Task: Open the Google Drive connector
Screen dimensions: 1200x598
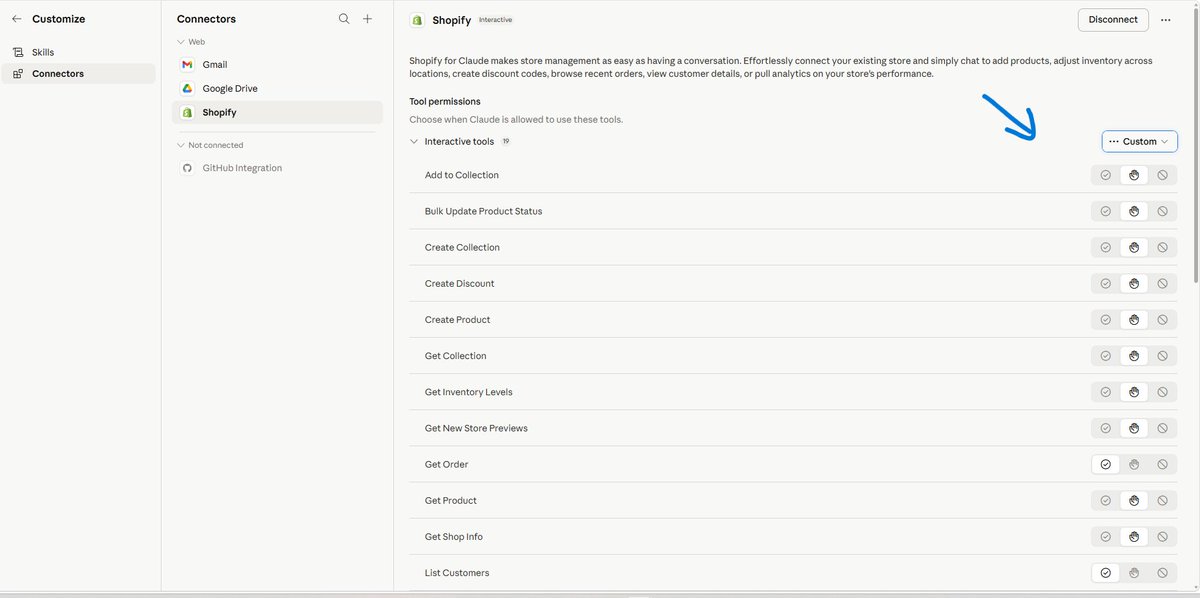Action: [277, 88]
